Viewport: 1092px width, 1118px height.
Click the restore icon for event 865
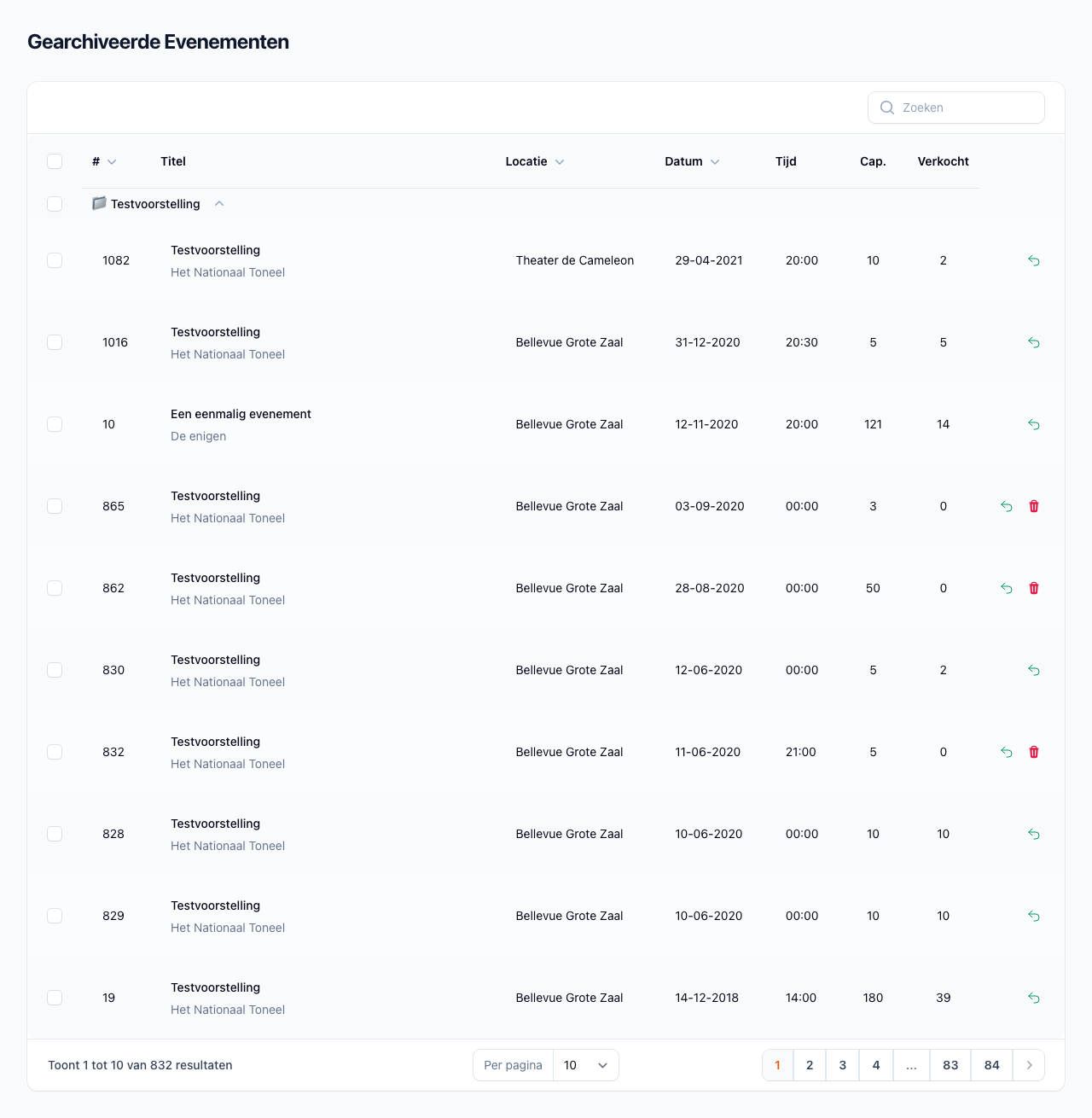pos(1007,506)
